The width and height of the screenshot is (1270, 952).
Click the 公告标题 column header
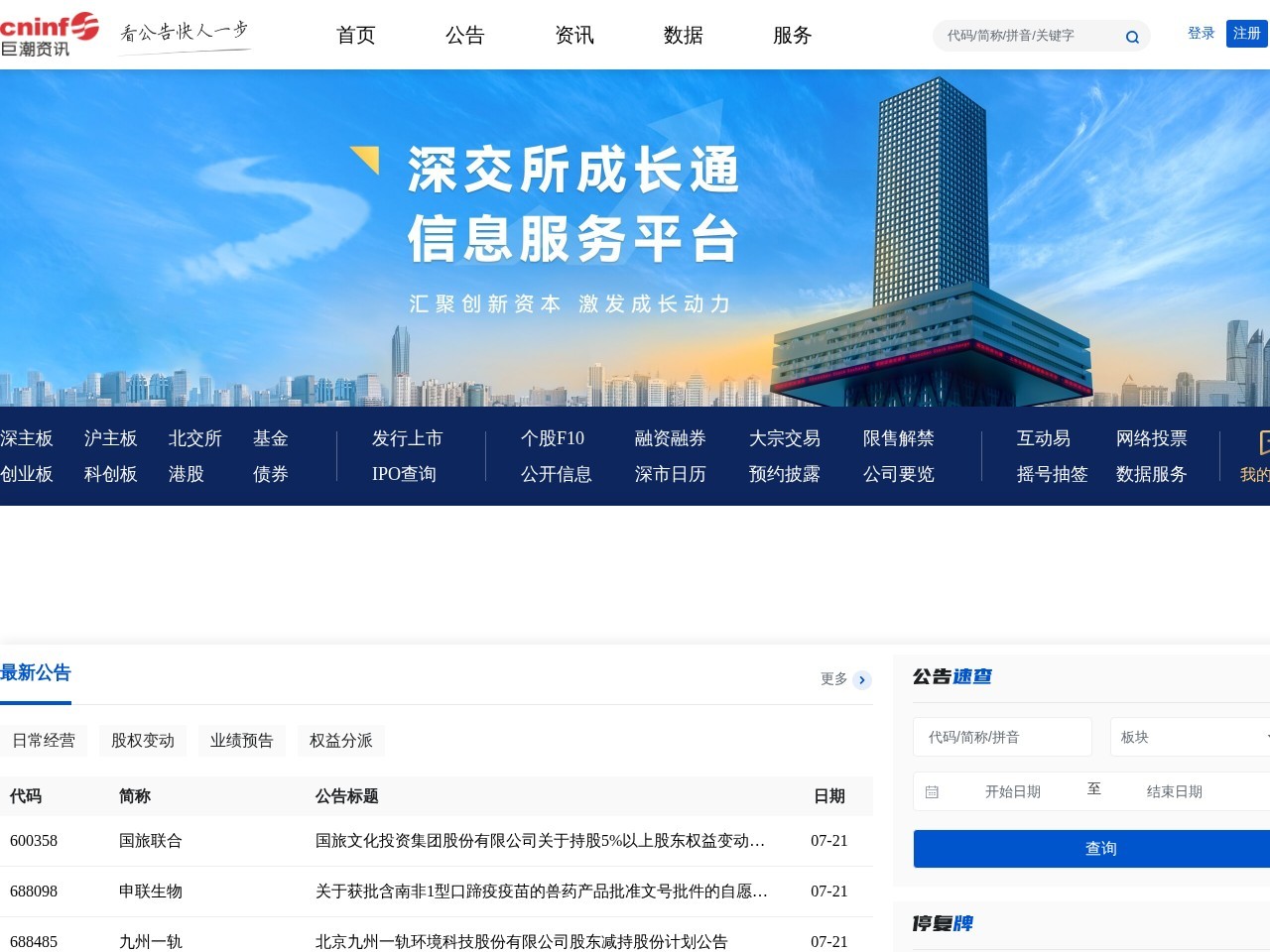347,796
